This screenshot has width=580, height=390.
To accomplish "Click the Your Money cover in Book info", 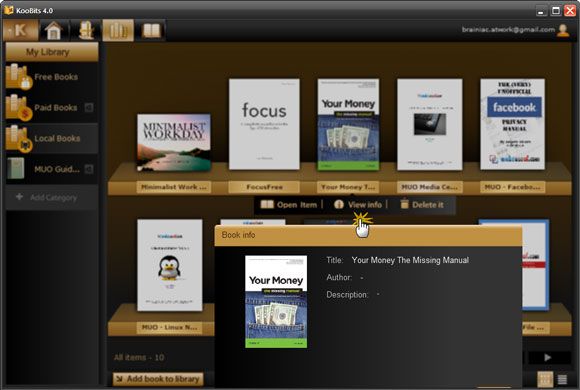I will (x=276, y=302).
